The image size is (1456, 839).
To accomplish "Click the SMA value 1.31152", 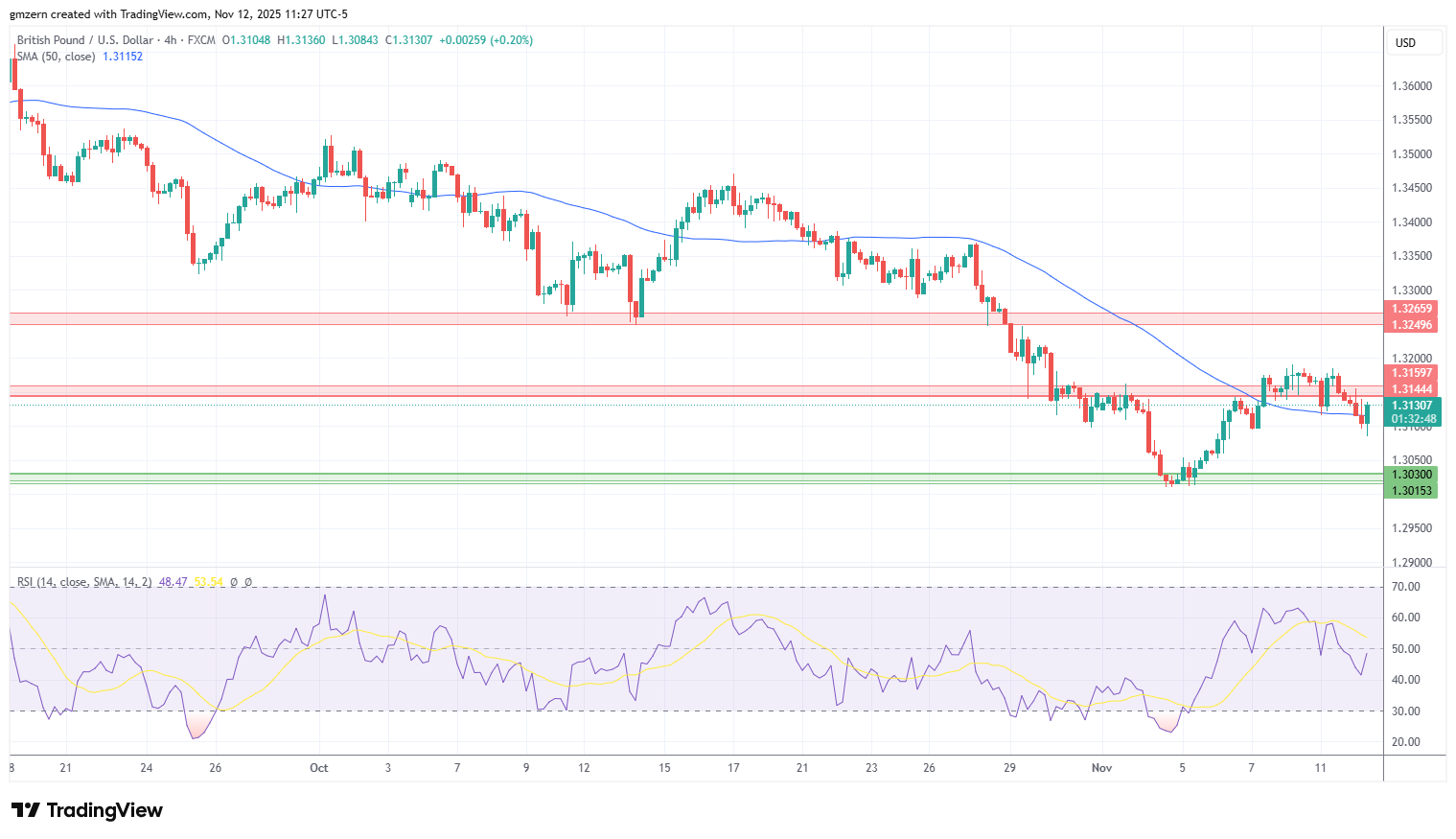I will pyautogui.click(x=123, y=57).
